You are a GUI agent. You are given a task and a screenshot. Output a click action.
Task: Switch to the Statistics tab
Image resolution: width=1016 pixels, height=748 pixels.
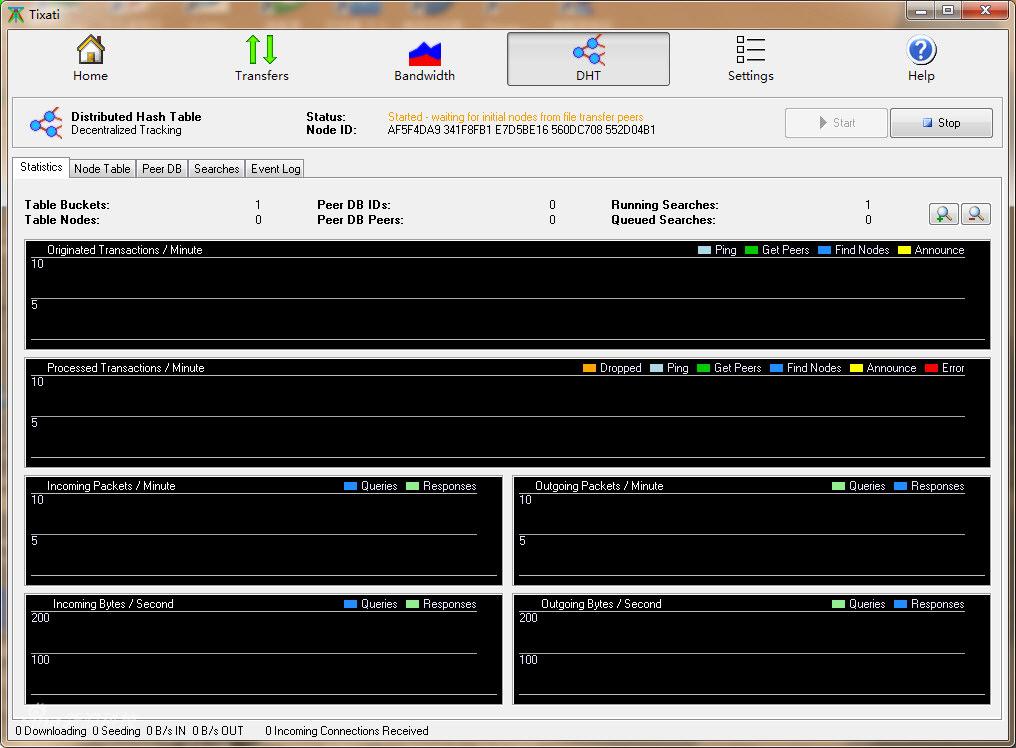point(41,167)
